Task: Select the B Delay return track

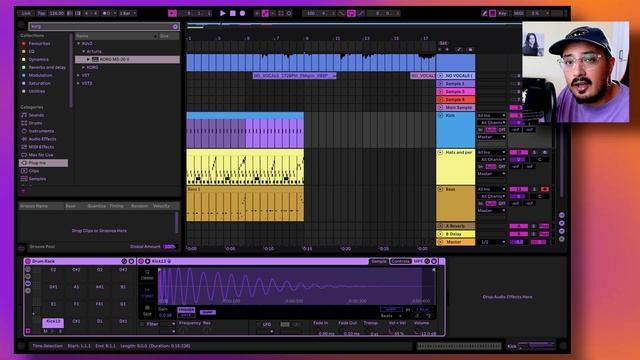Action: click(x=456, y=234)
